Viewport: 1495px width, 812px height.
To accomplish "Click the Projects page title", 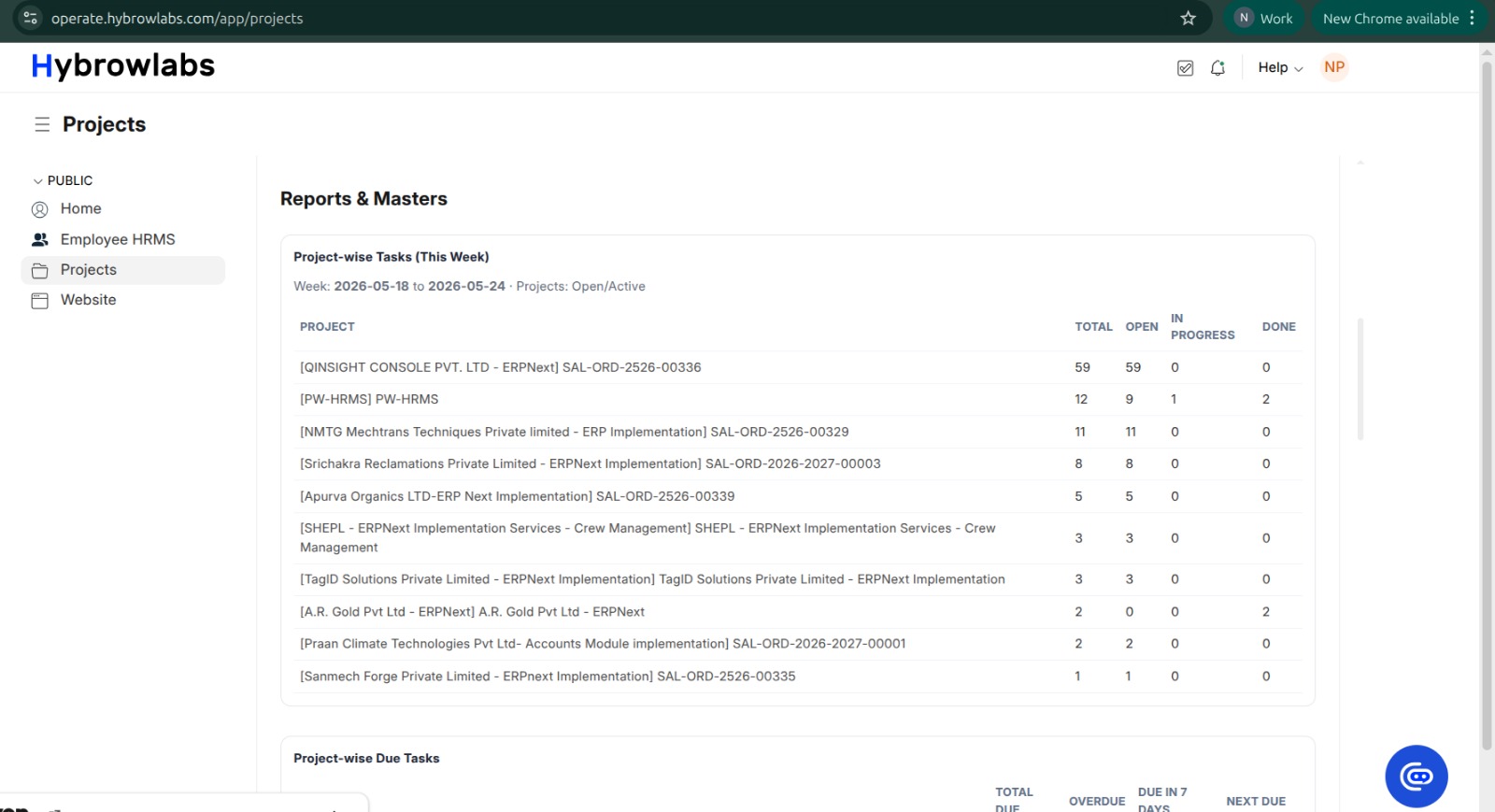I will (104, 124).
